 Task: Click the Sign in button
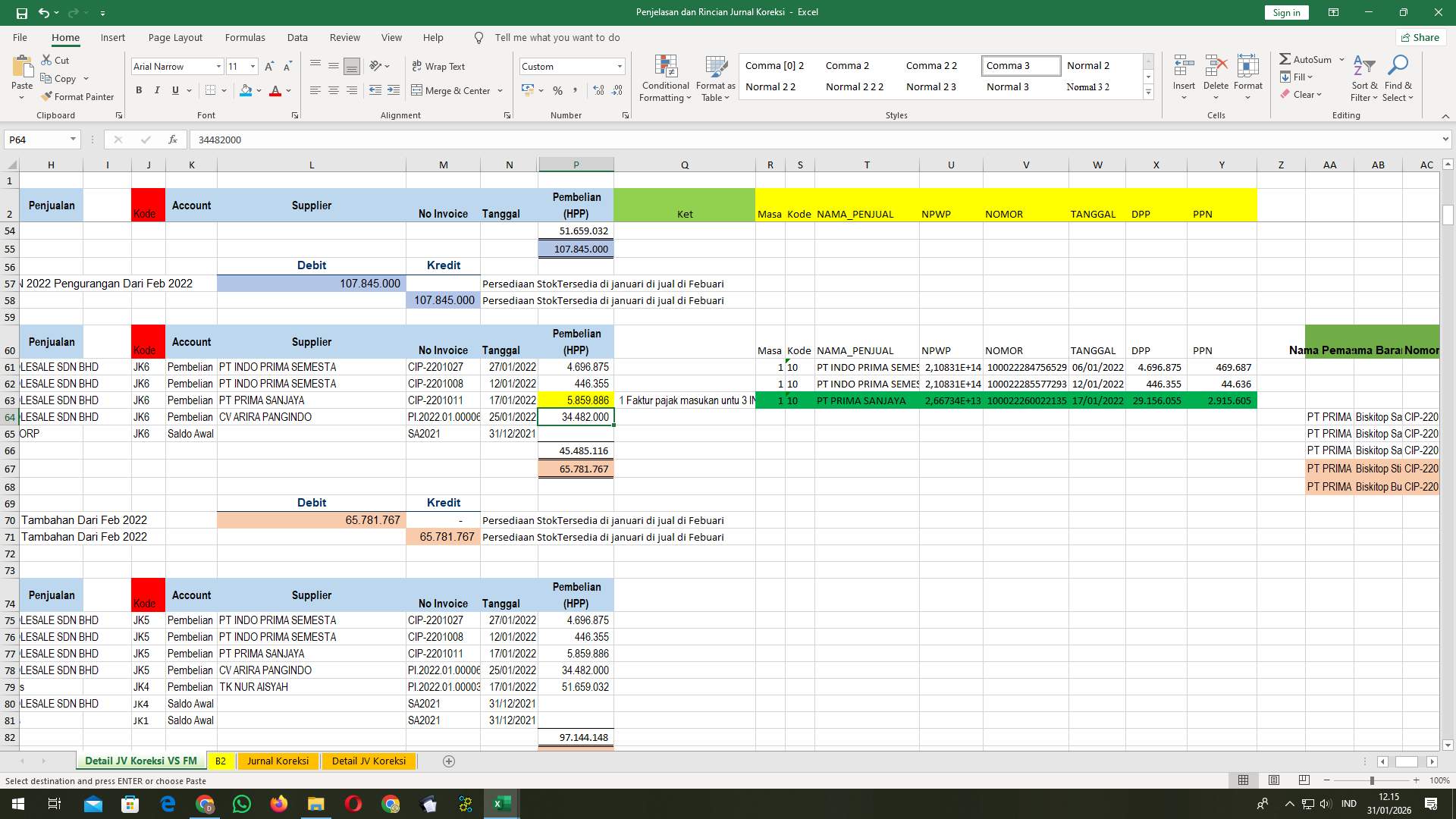pos(1286,12)
